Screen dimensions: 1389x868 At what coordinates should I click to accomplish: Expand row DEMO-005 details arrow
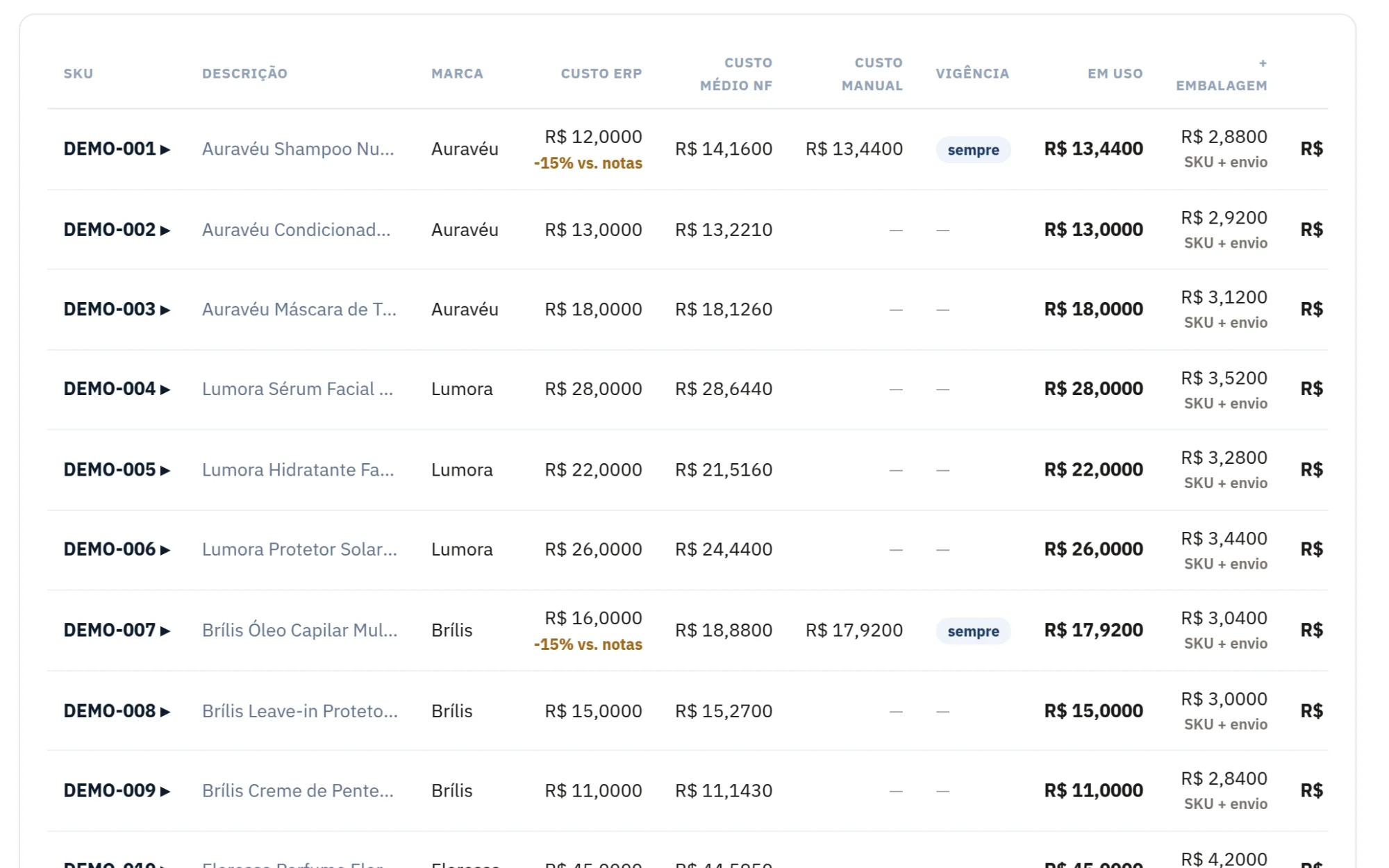[165, 470]
